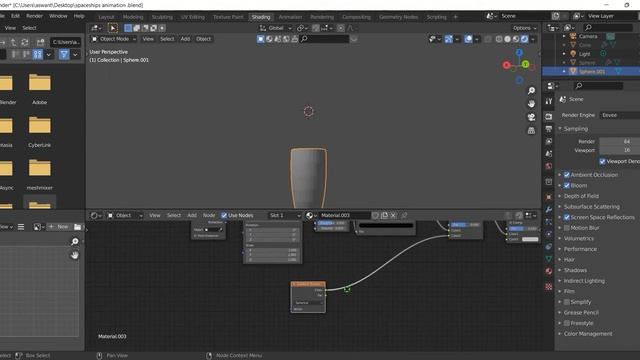Switch to the Shading workspace tab
This screenshot has width=640, height=360.
261,17
